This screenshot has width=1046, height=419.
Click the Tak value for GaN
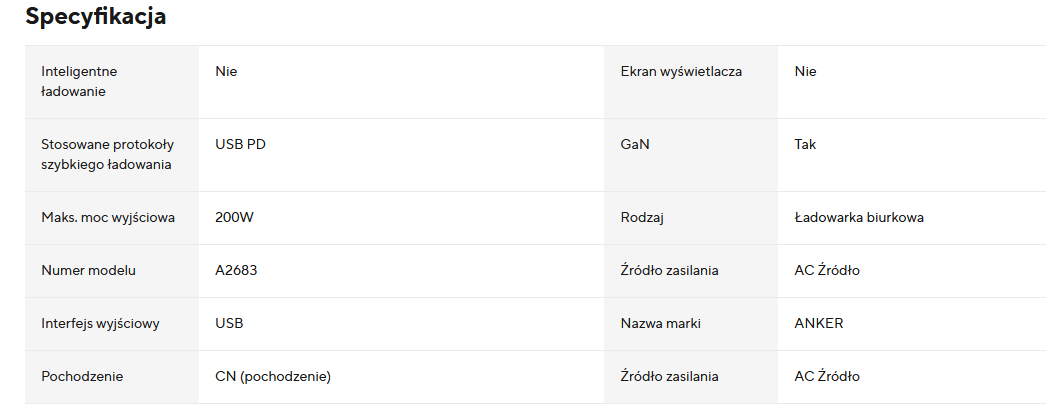click(x=805, y=144)
